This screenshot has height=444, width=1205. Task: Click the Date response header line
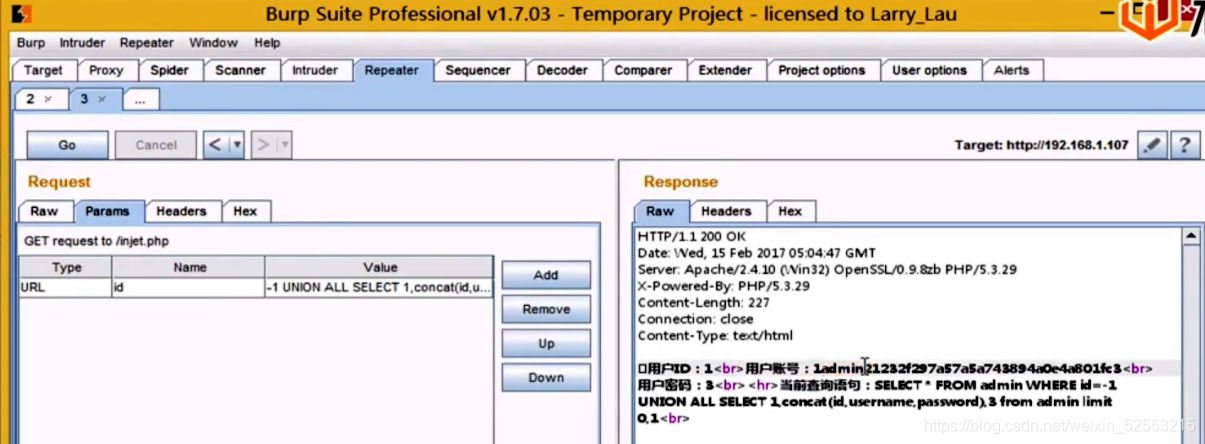(756, 253)
